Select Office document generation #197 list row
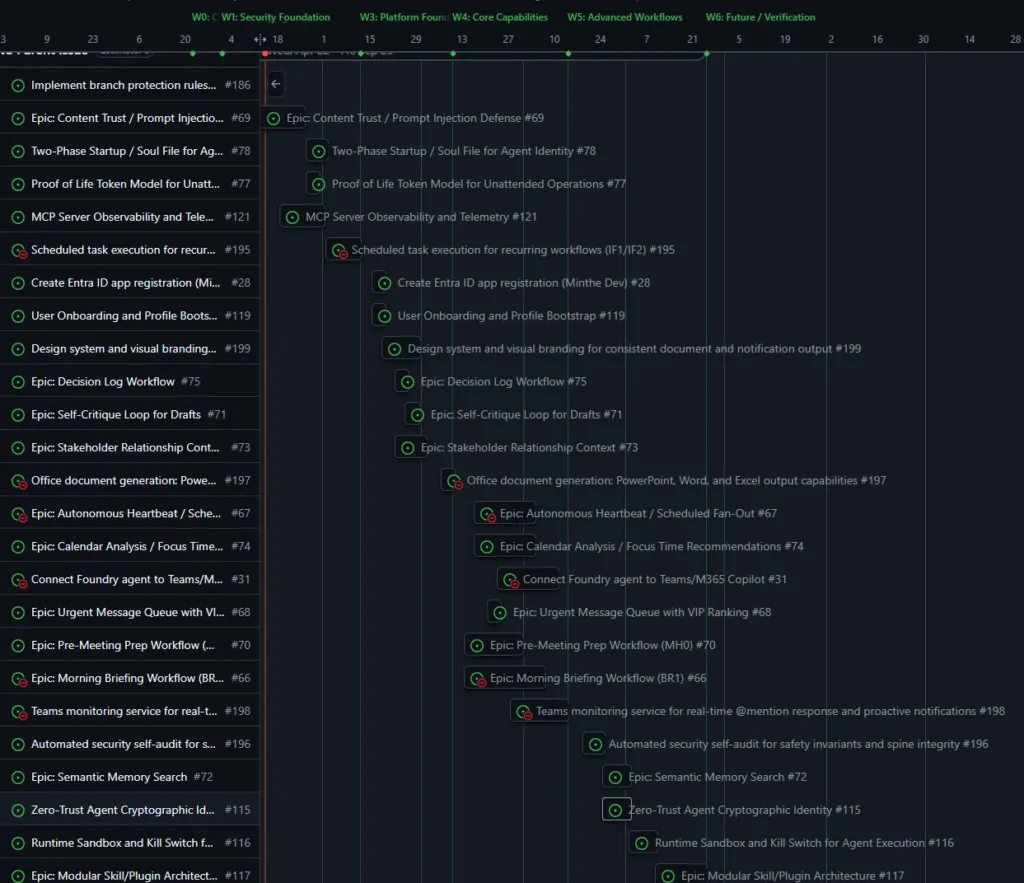The width and height of the screenshot is (1024, 883). 130,481
